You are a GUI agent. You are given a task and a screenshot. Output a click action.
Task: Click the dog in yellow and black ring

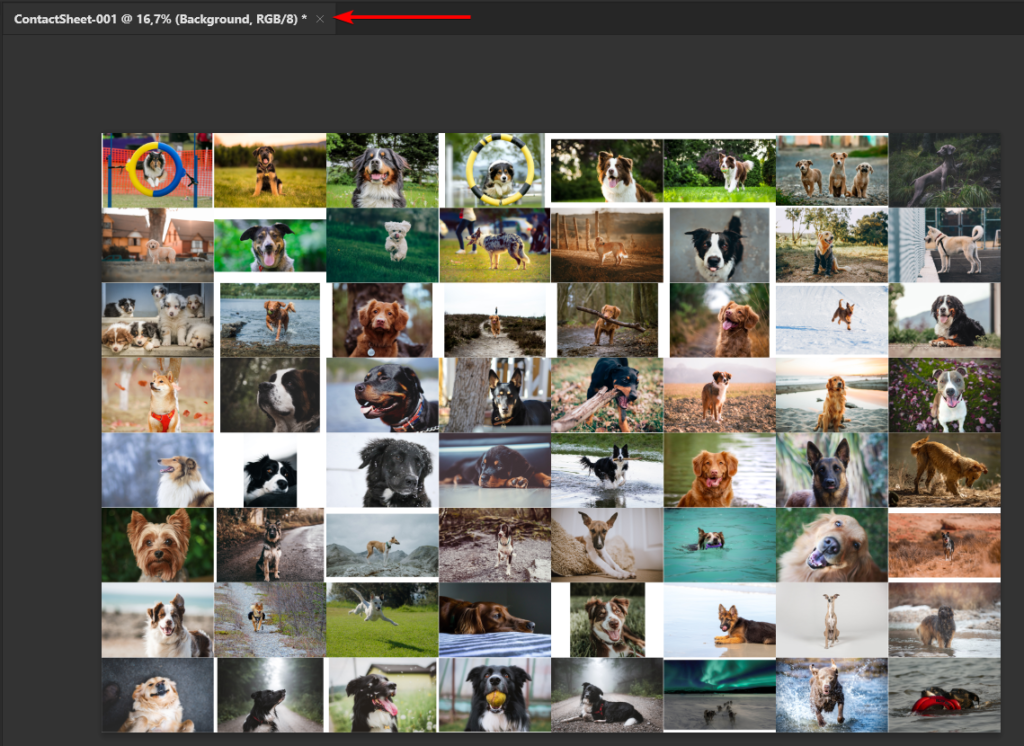(495, 170)
